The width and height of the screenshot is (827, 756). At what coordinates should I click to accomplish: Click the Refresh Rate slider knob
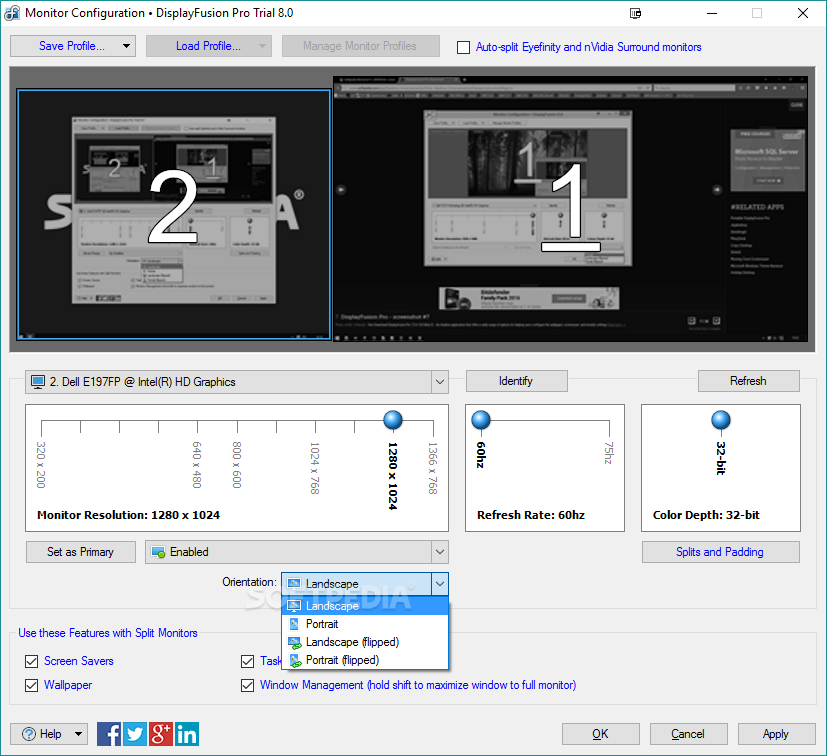click(x=481, y=420)
